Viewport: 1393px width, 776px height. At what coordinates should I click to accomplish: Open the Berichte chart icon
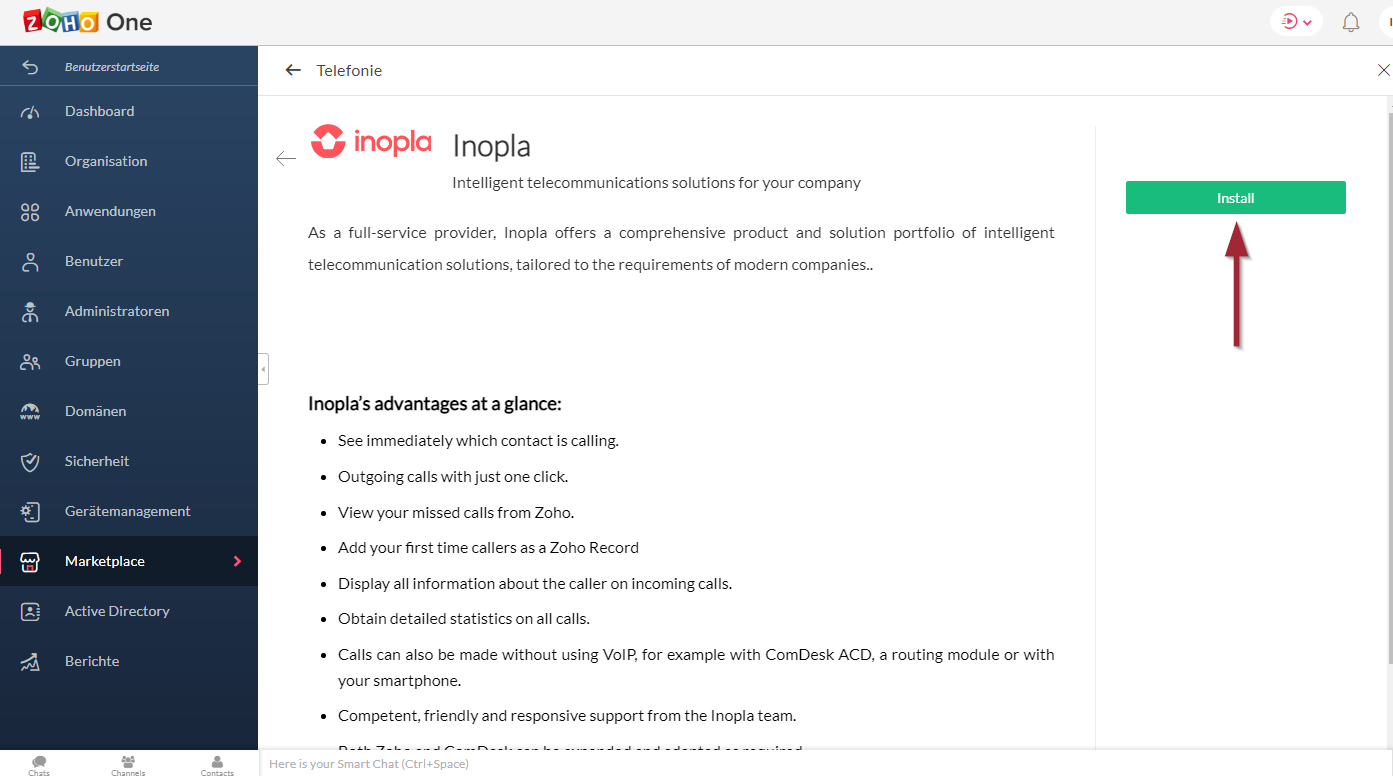click(30, 662)
